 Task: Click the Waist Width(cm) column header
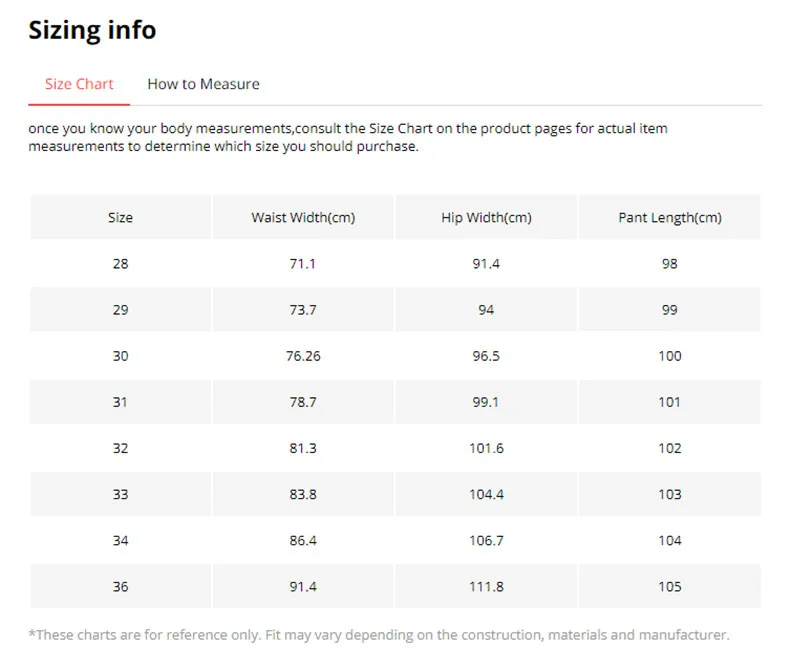click(303, 217)
